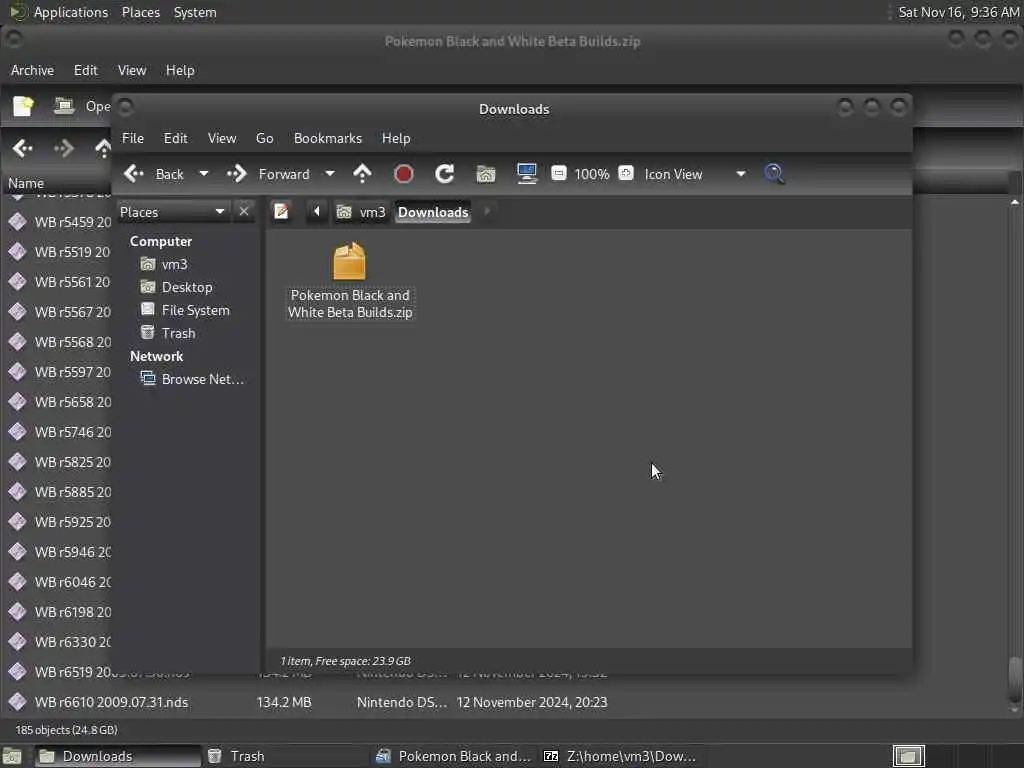Open the Places pane selector dropdown
The image size is (1024, 768).
pos(173,212)
